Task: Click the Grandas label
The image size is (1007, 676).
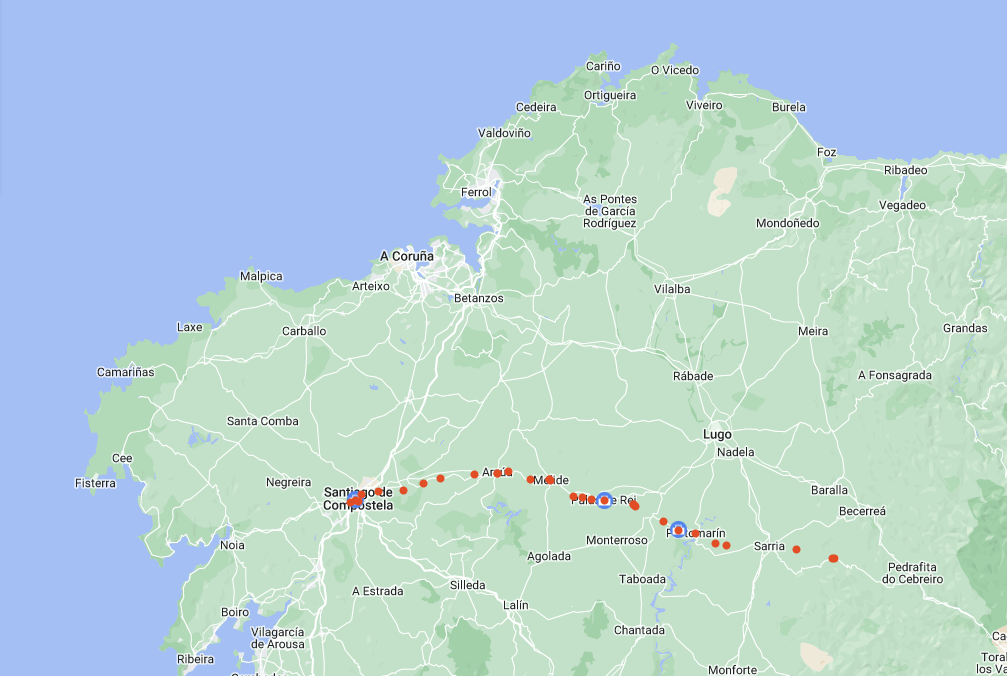Action: 965,329
